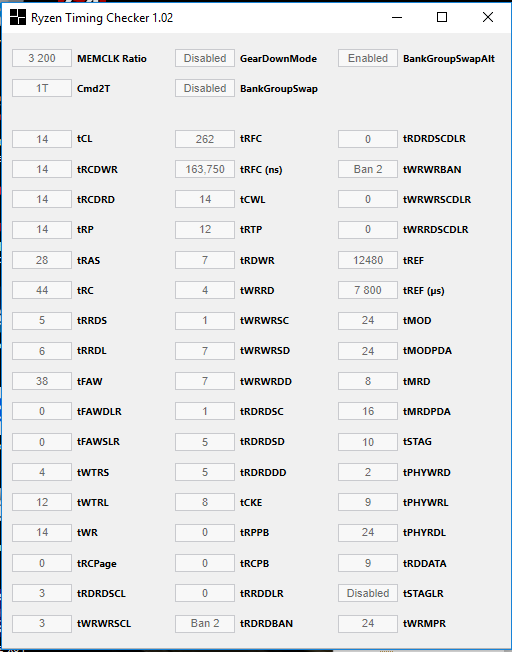
Task: Click the tRDRDSCDLR value field
Action: [x=368, y=139]
